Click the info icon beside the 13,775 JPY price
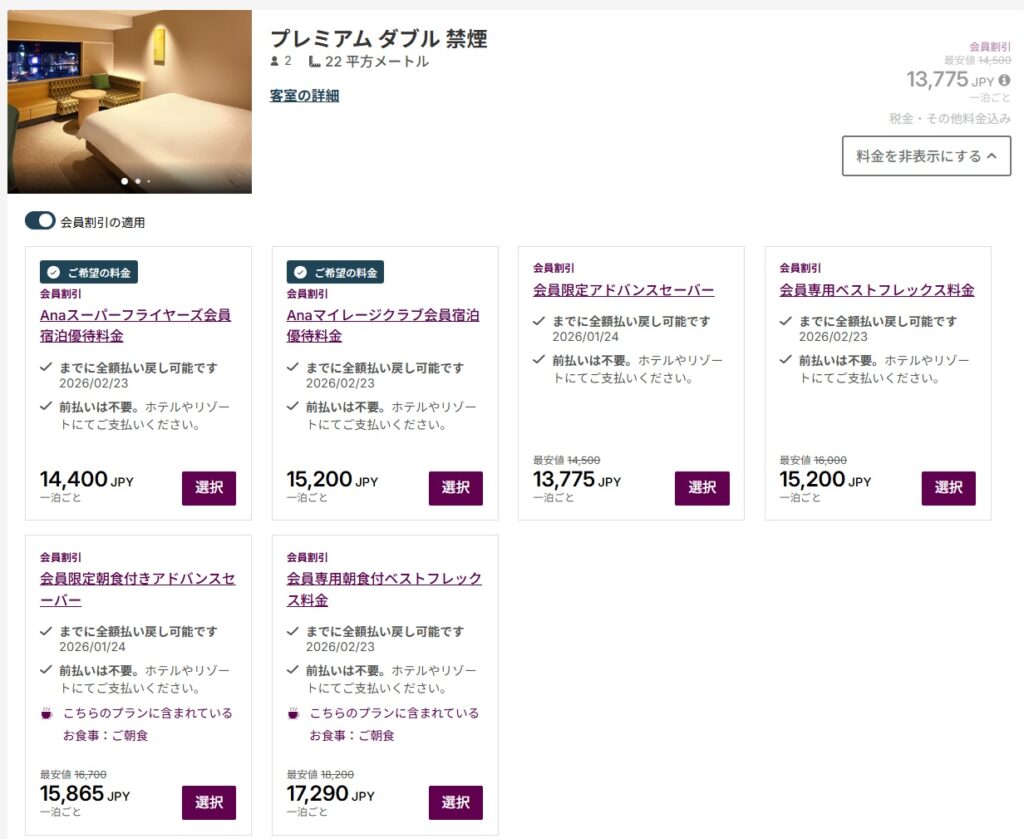Screen dimensions: 1024x839 point(1003,79)
